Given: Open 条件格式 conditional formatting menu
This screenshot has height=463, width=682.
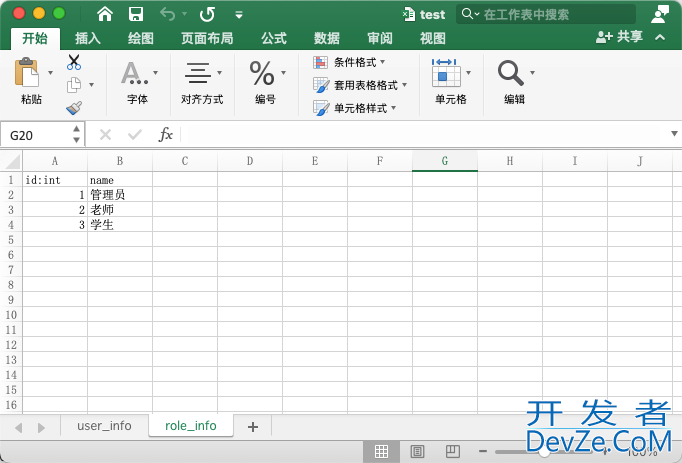Looking at the screenshot, I should 349,62.
